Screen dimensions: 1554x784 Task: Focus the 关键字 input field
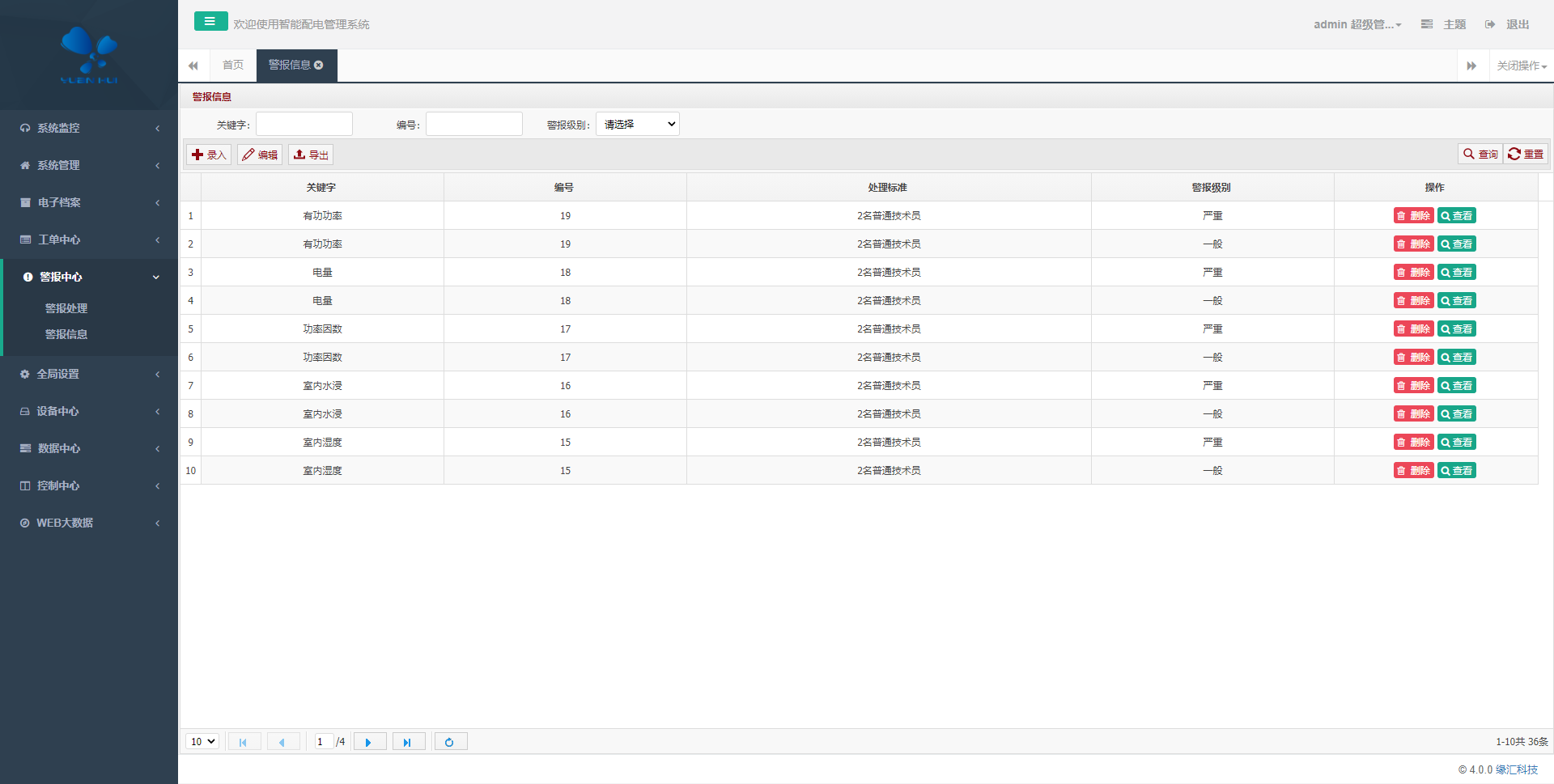point(304,125)
